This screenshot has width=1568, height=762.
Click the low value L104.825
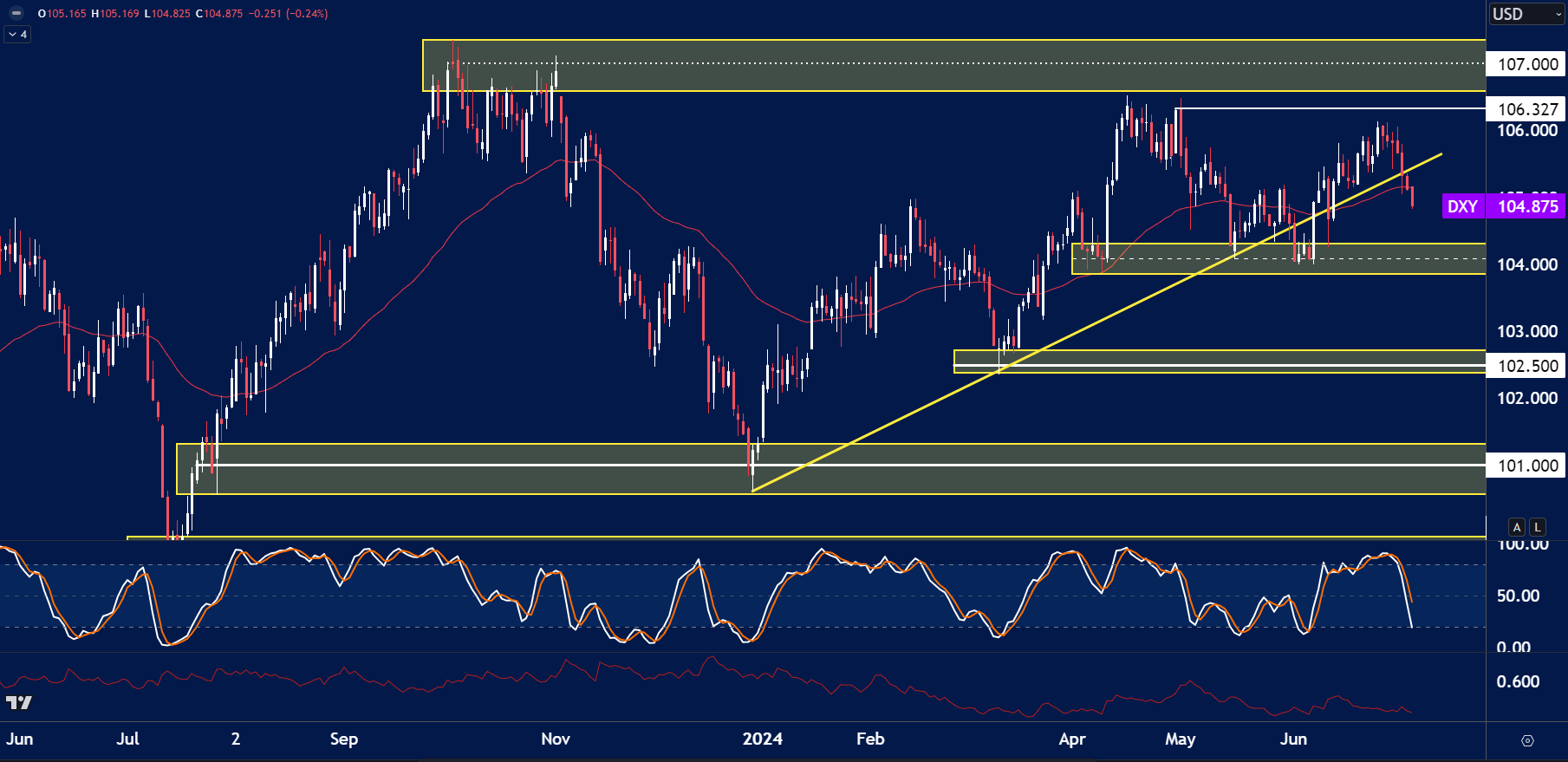[x=166, y=14]
